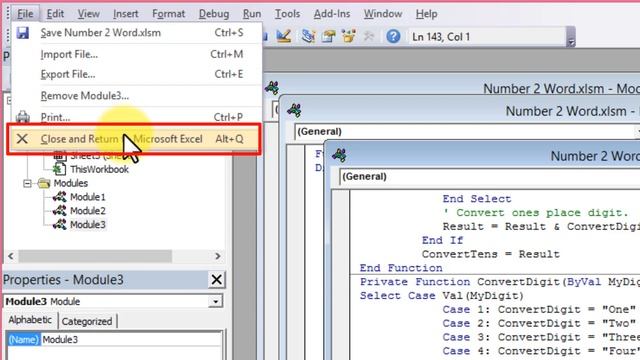Screen dimensions: 640x360
Task: Open the View menu
Action: [x=89, y=14]
